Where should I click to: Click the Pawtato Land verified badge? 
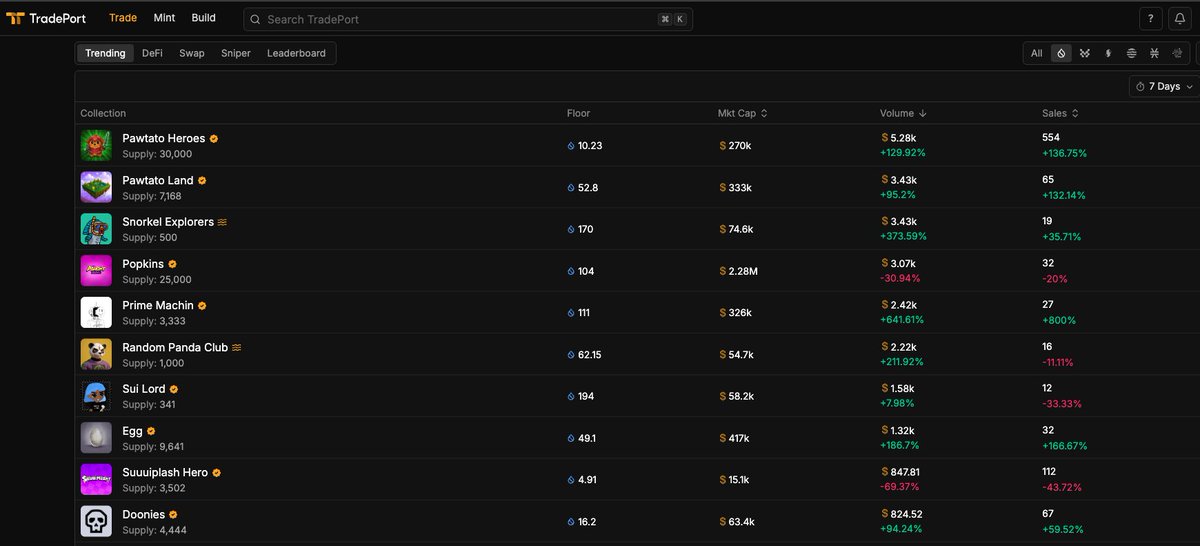coord(202,181)
